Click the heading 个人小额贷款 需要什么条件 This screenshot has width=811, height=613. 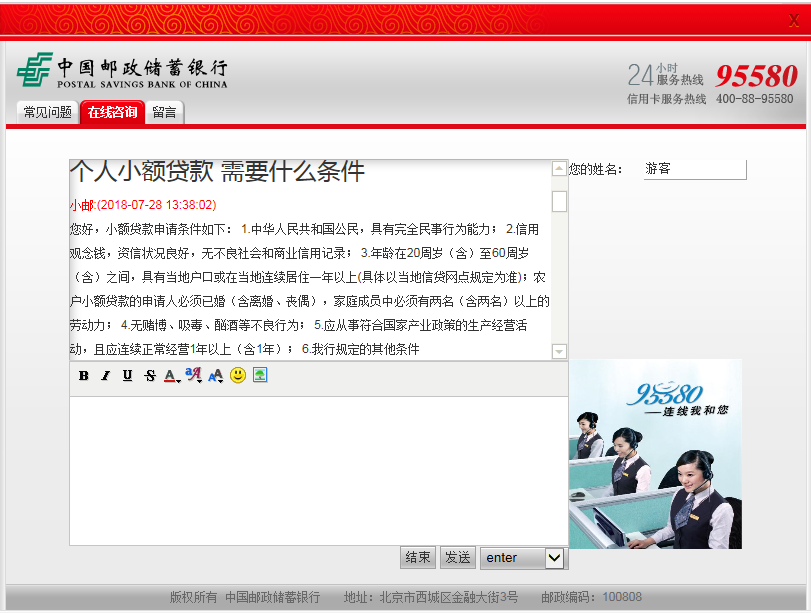tap(217, 171)
